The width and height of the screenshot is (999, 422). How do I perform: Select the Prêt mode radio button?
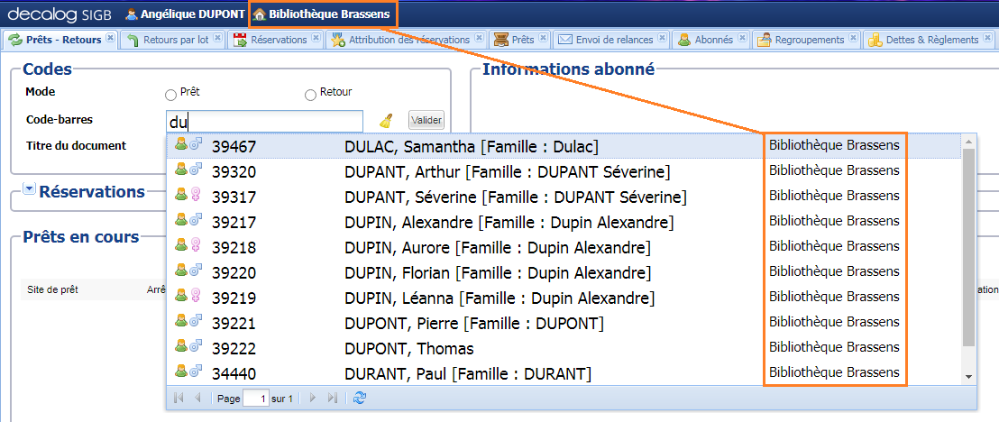click(171, 95)
